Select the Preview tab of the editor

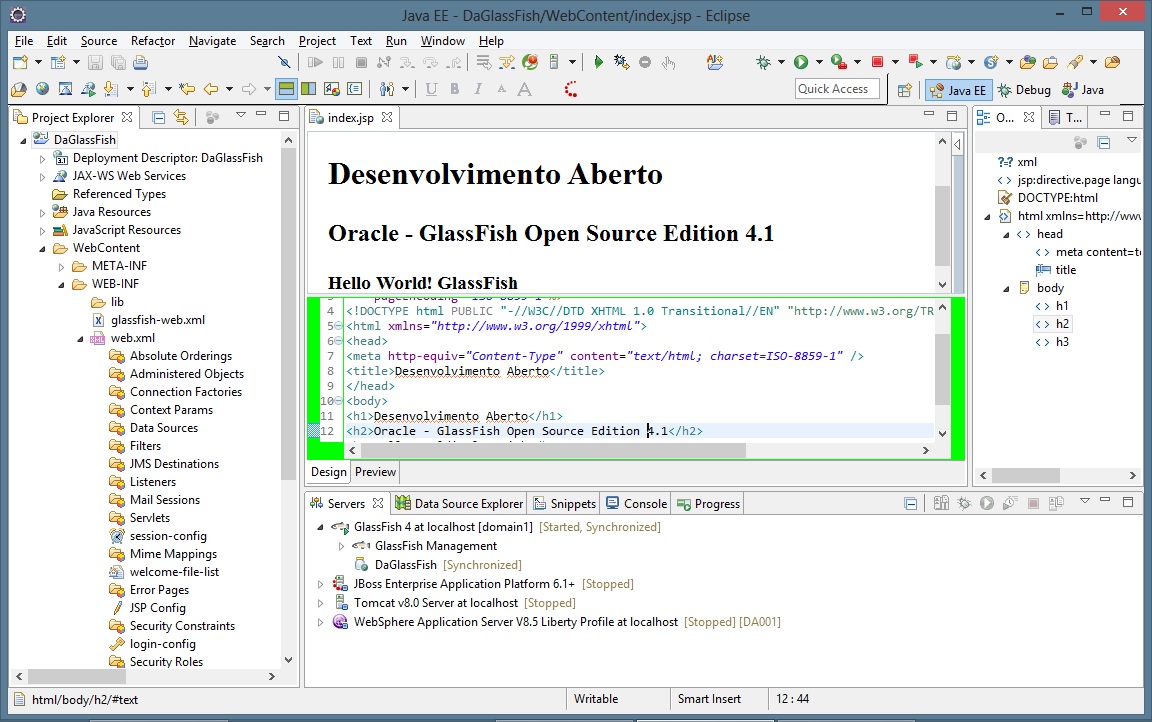375,472
